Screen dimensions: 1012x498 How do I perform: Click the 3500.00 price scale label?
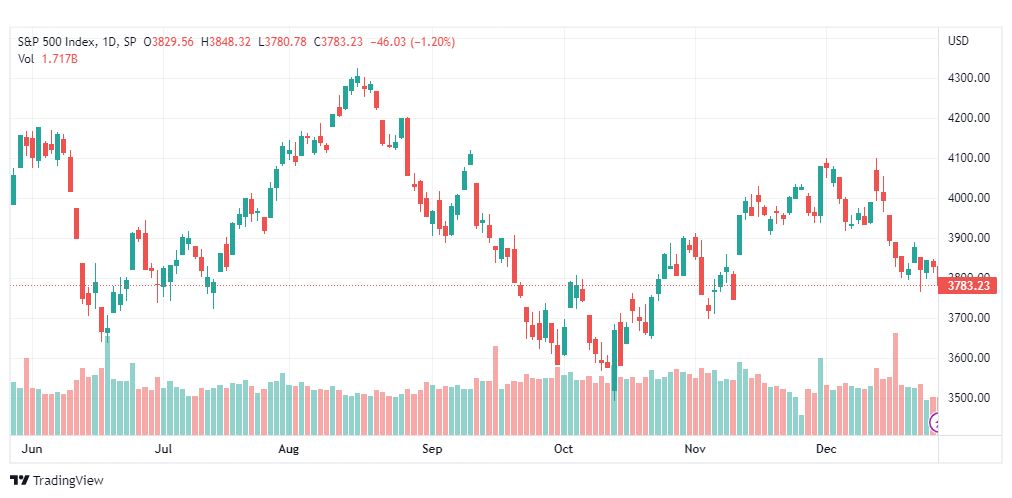pyautogui.click(x=968, y=398)
